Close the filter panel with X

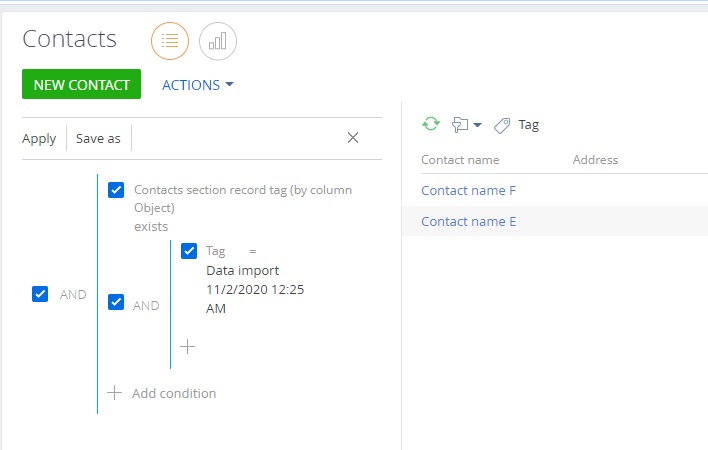[353, 138]
